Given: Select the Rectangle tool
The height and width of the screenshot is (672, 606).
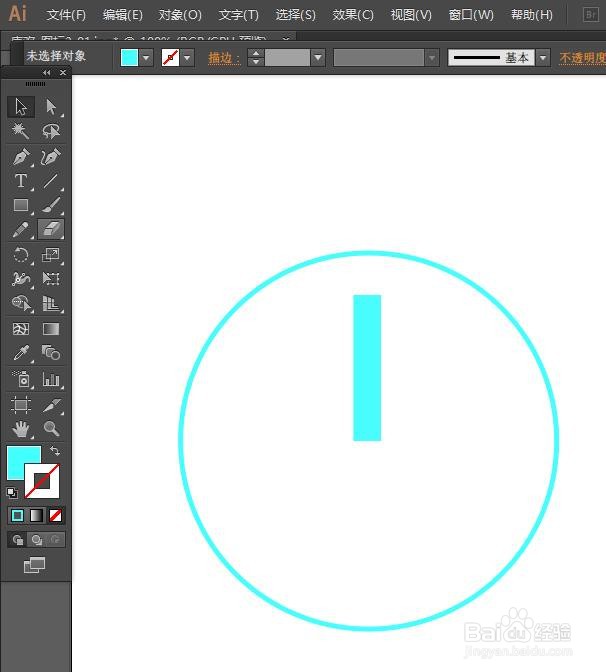Looking at the screenshot, I should point(21,205).
